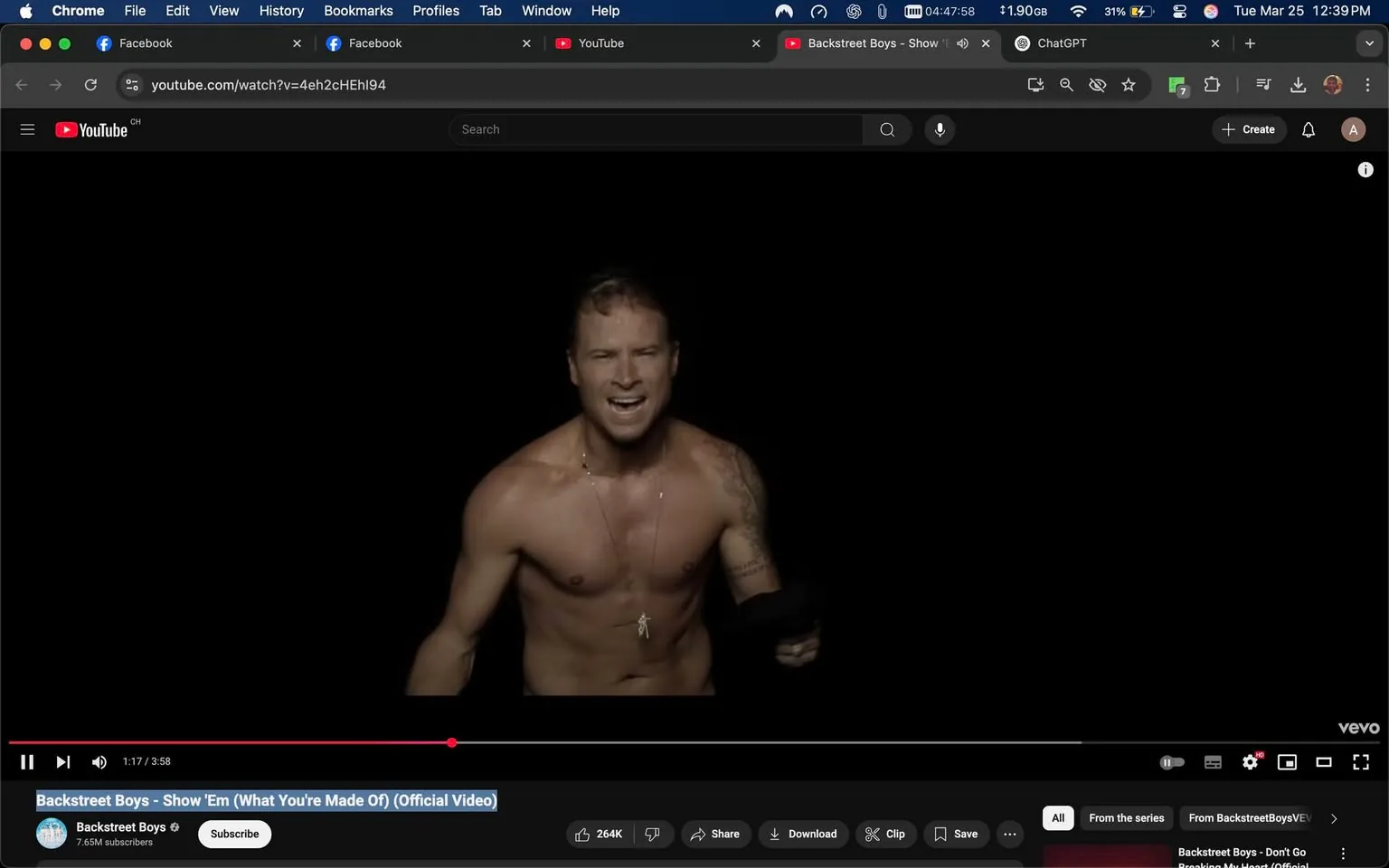Skip to the next video
The height and width of the screenshot is (868, 1389).
click(x=62, y=761)
